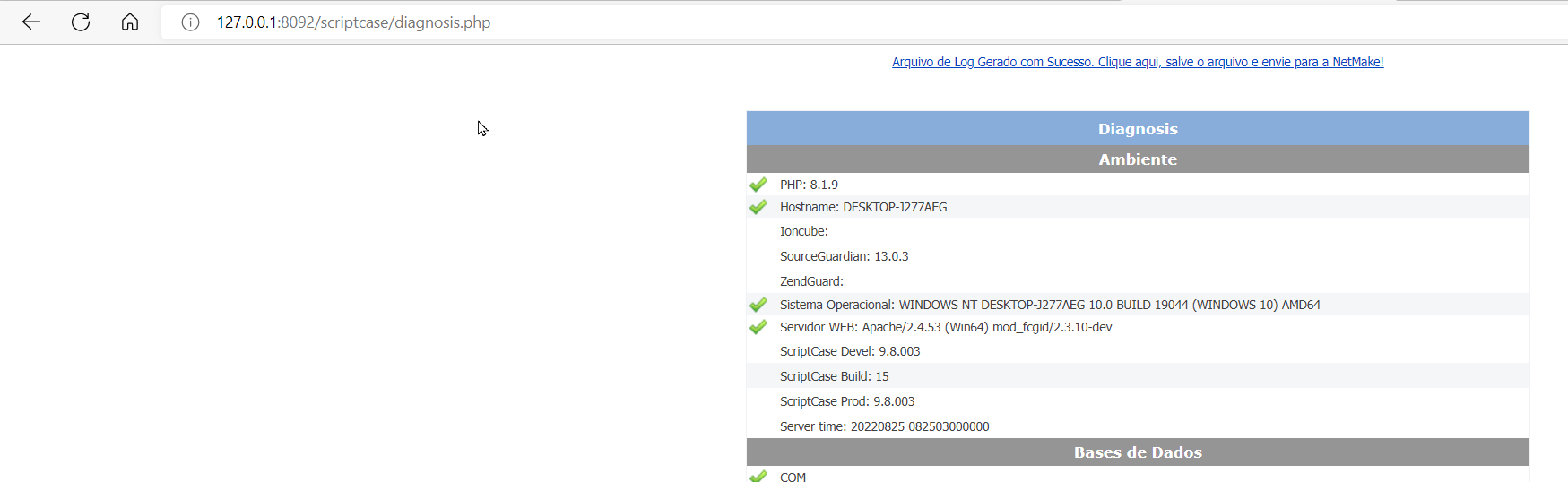
Task: Select the Bases de Dados section header
Action: (1138, 452)
